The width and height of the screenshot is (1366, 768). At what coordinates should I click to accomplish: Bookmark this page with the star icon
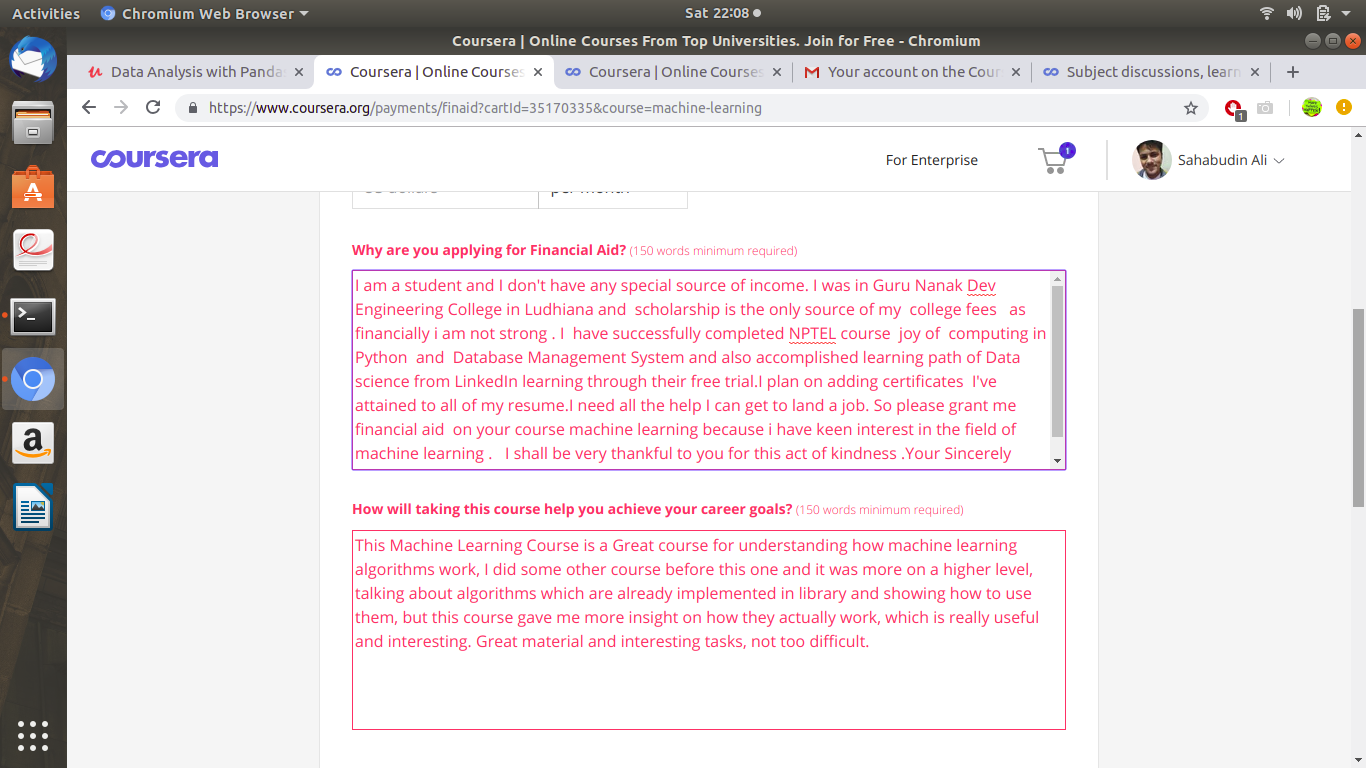[x=1190, y=107]
